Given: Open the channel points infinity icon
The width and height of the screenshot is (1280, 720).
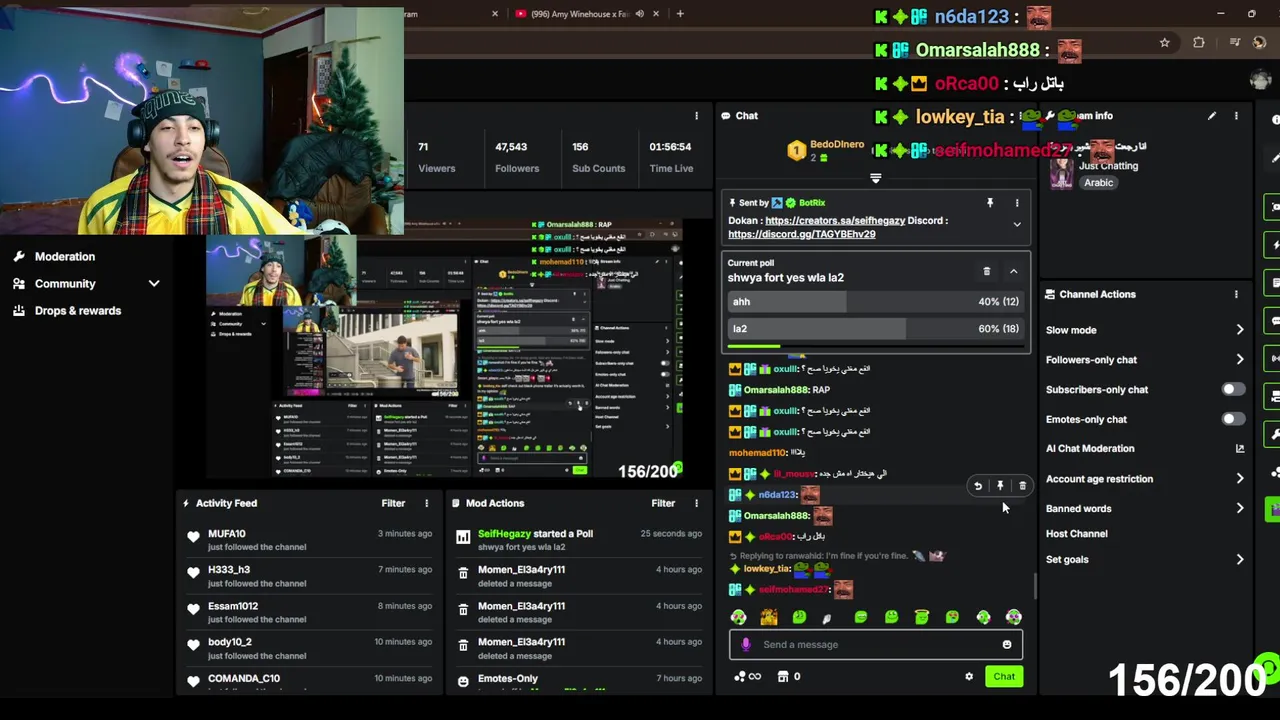Looking at the screenshot, I should (x=747, y=677).
